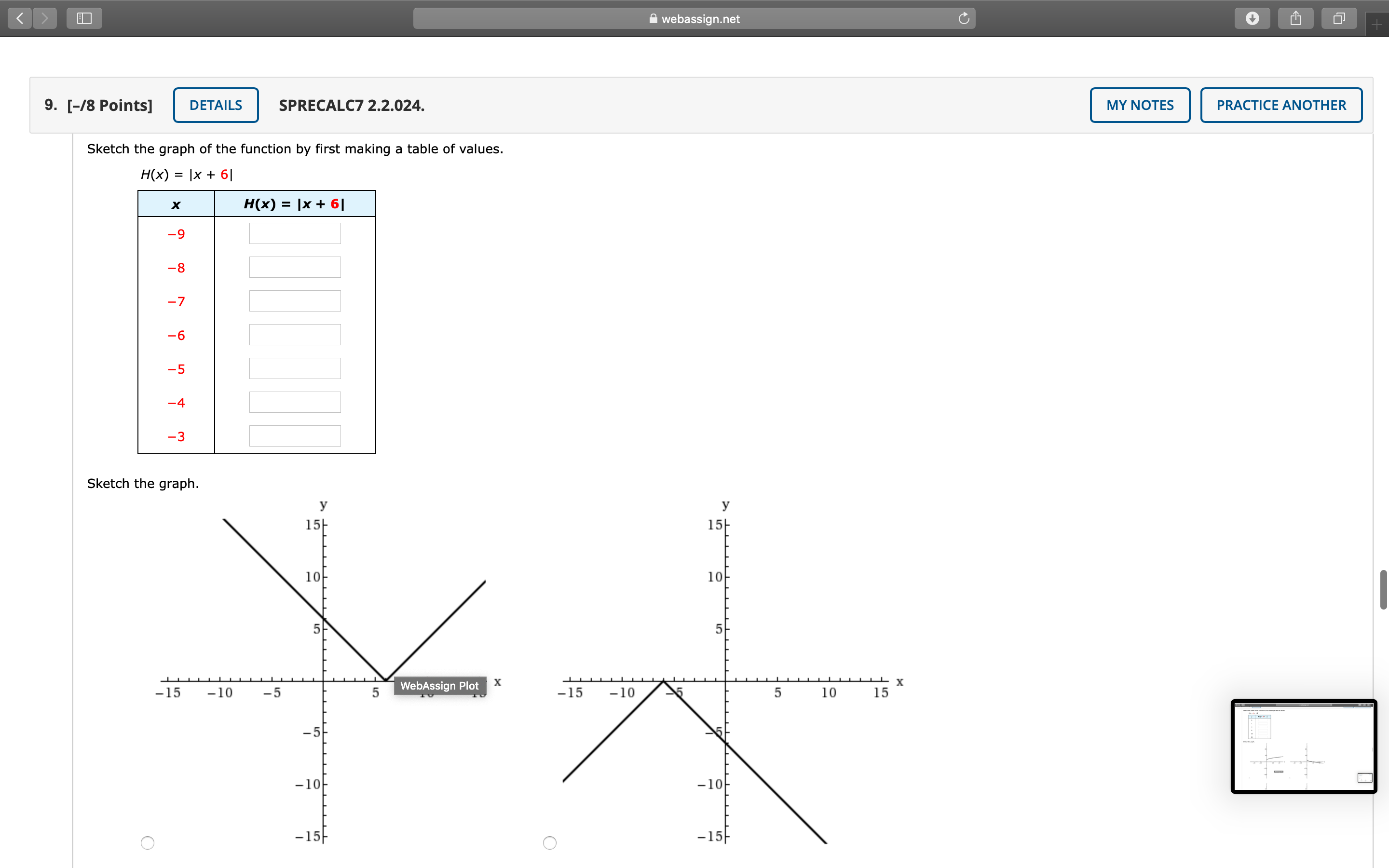Open the Safari downloads list
Screen dimensions: 1389x868
point(1252,18)
